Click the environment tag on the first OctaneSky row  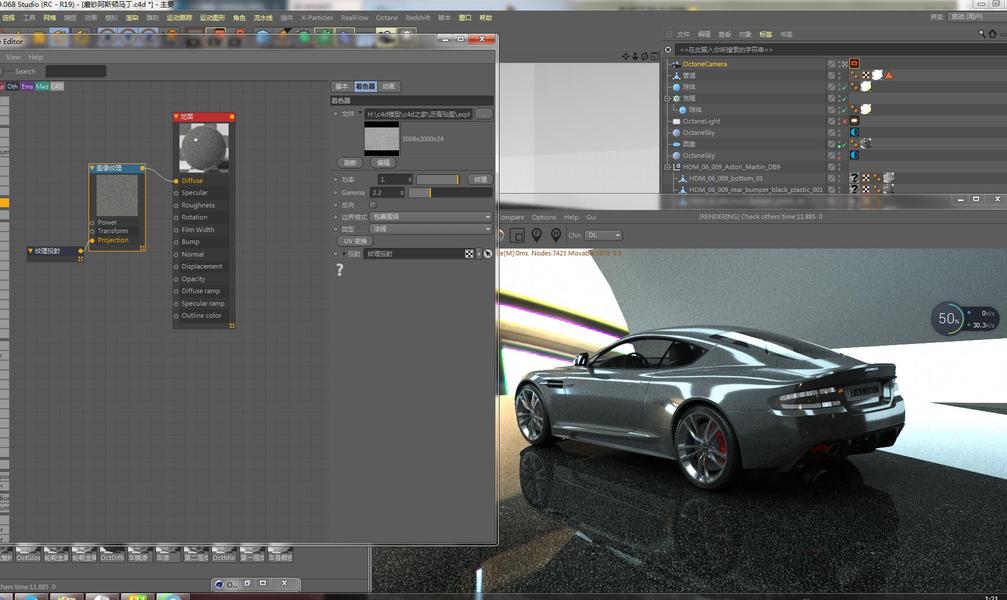[x=855, y=132]
